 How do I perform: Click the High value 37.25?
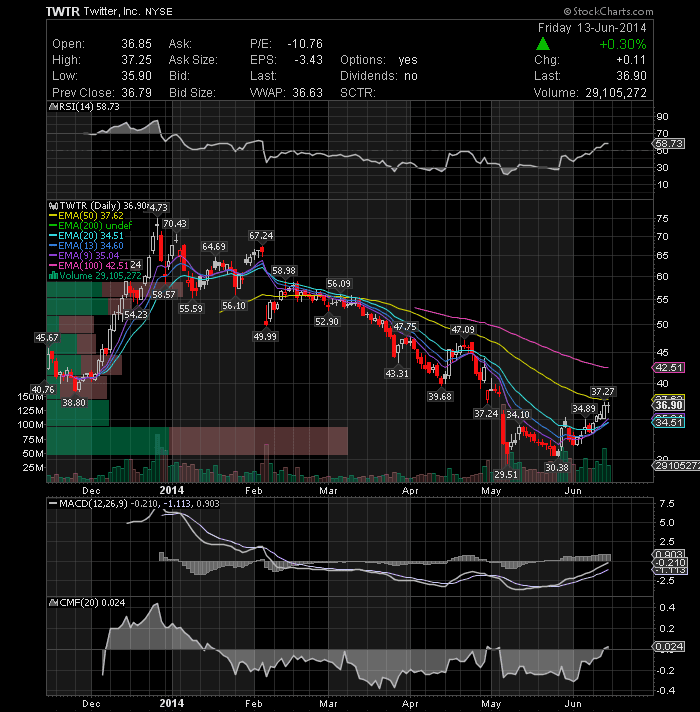point(136,60)
